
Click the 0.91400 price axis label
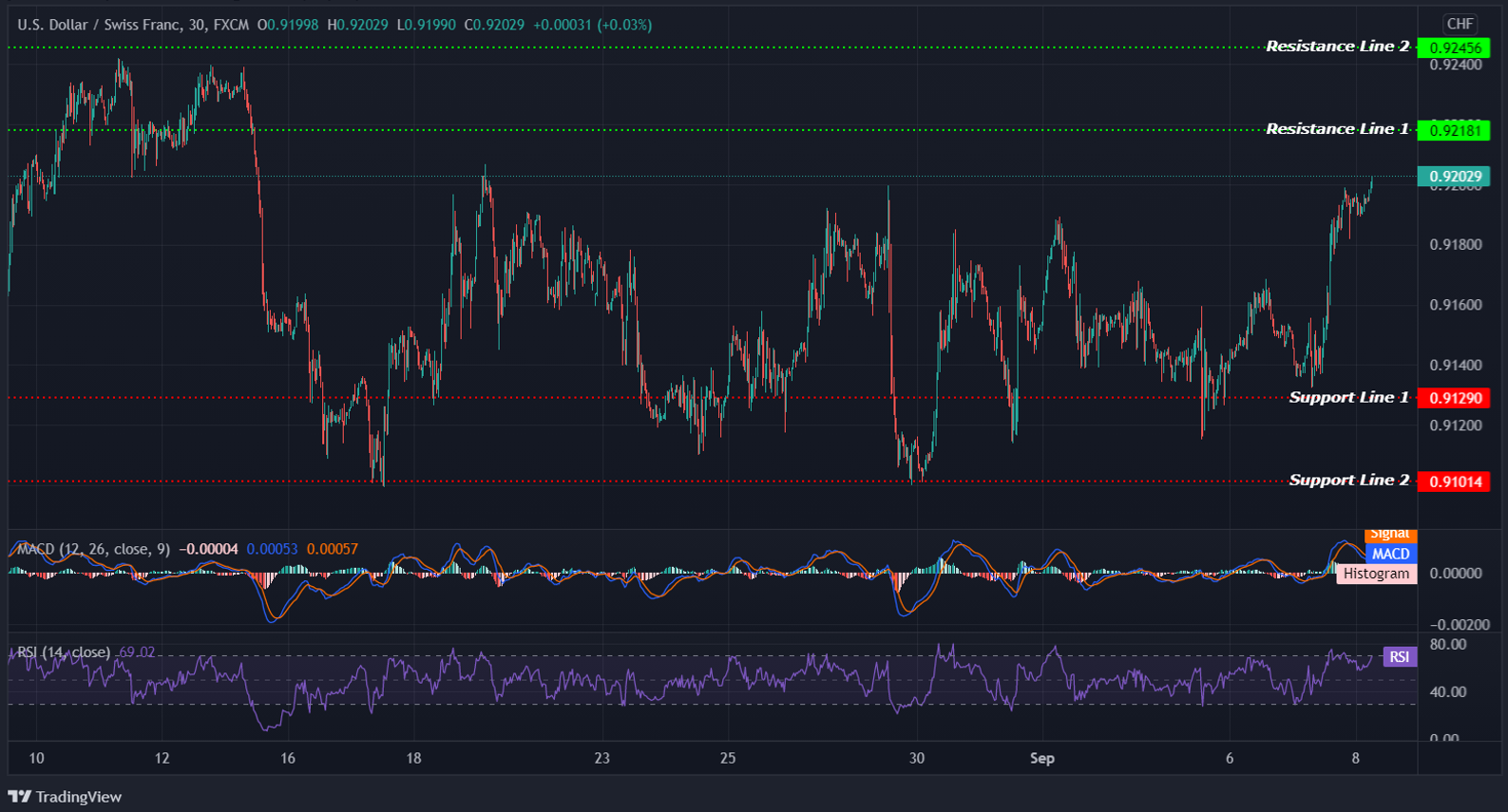click(x=1456, y=366)
